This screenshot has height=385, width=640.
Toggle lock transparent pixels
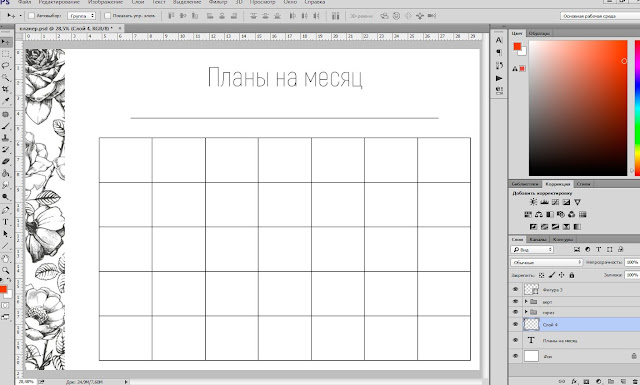tap(542, 275)
